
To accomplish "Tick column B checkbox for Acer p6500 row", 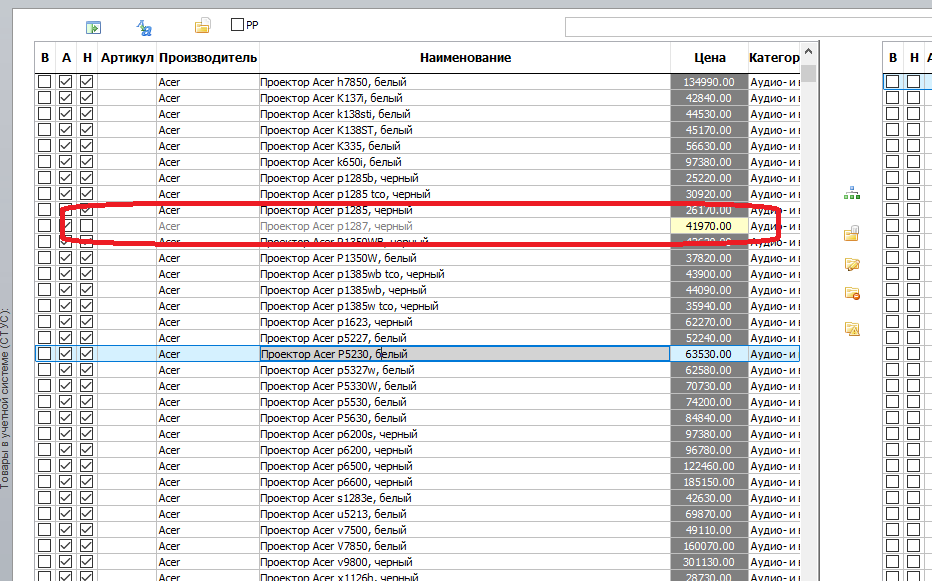I will click(45, 466).
